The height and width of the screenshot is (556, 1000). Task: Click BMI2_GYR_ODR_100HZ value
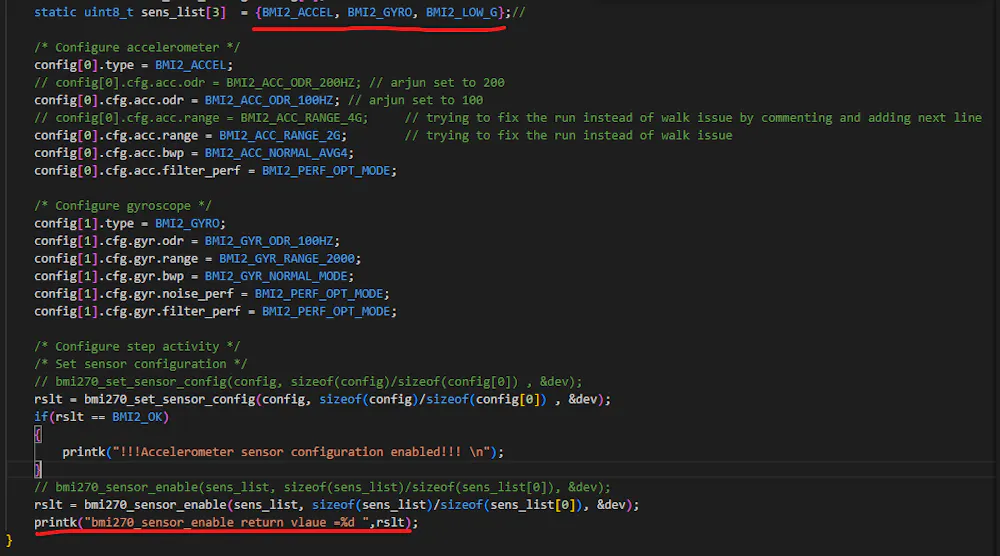pyautogui.click(x=268, y=241)
